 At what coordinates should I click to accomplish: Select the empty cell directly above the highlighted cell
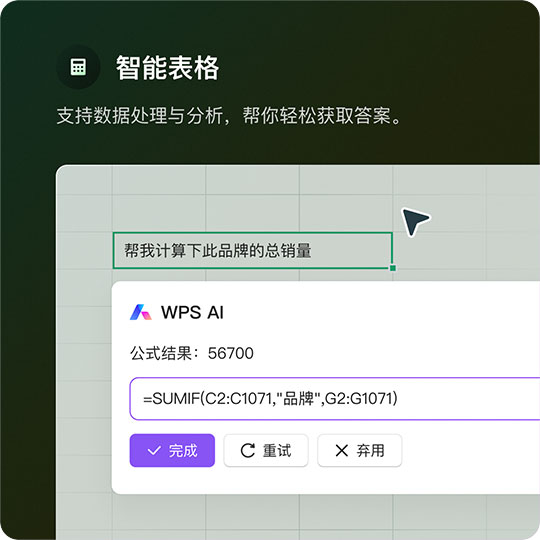(x=253, y=214)
